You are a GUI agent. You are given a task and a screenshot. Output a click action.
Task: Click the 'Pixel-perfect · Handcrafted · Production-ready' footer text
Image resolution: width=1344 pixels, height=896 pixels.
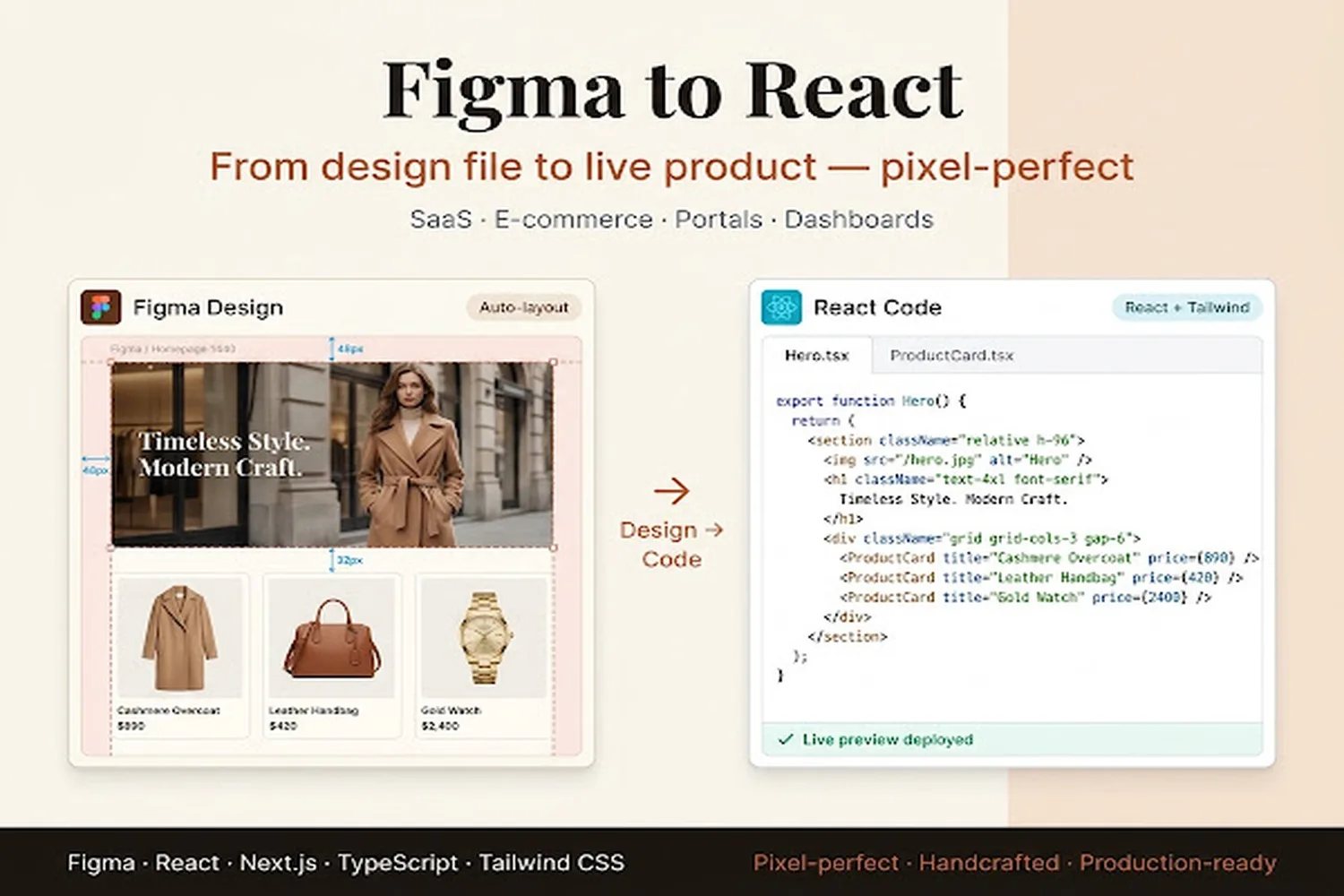pyautogui.click(x=1014, y=863)
